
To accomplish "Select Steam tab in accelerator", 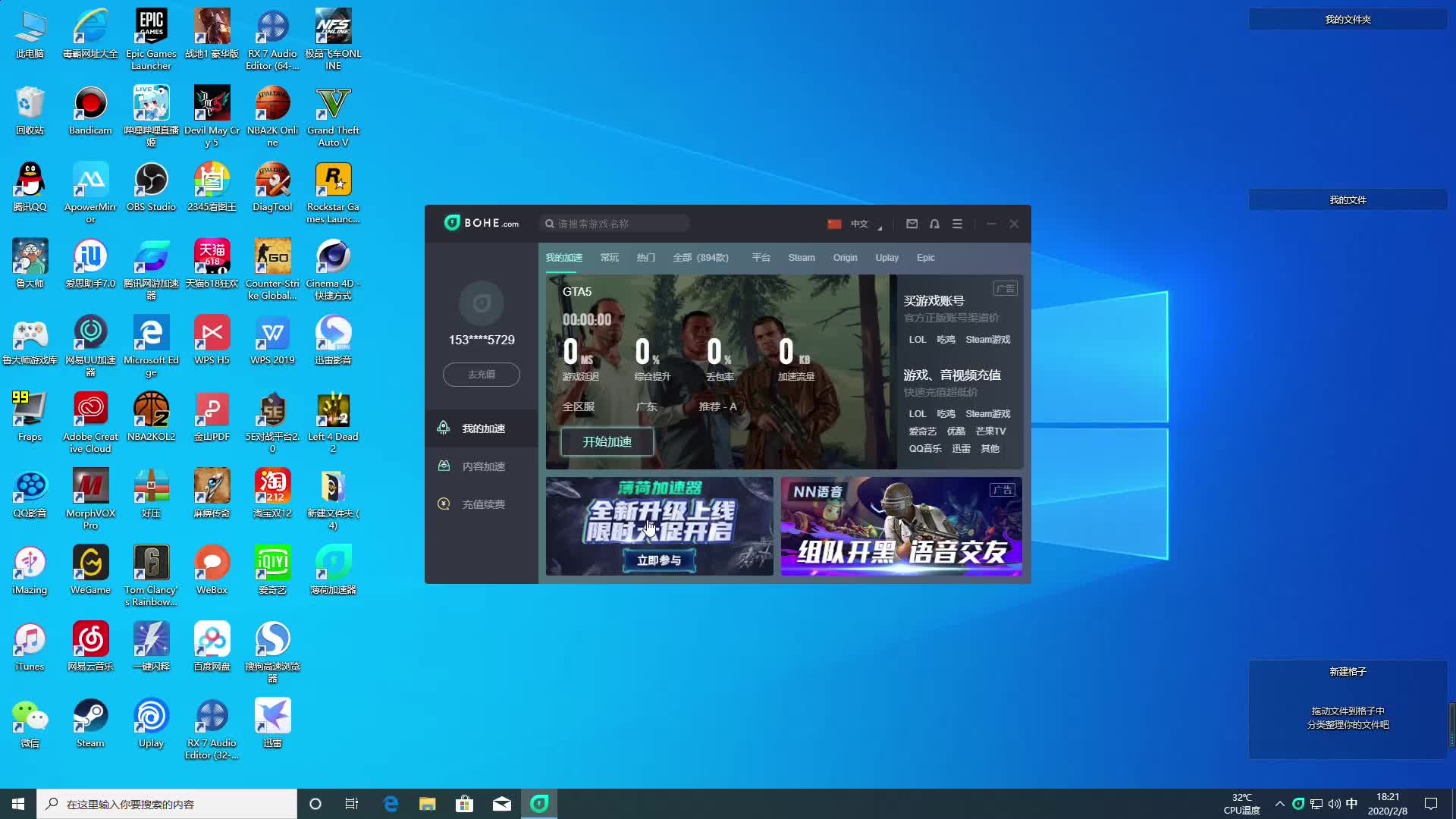I will tap(801, 257).
